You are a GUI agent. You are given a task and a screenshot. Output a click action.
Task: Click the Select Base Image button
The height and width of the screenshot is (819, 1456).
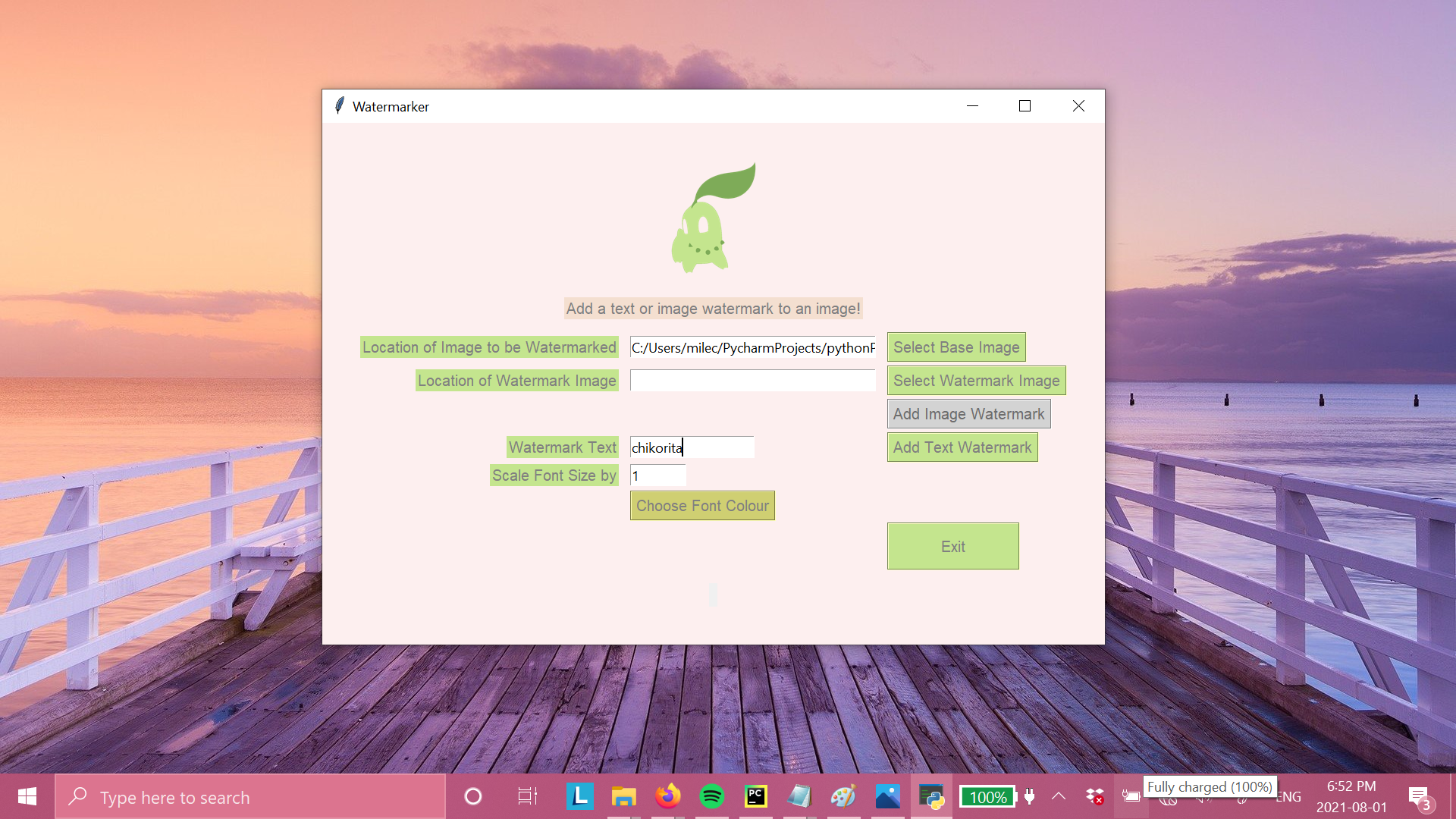point(956,347)
